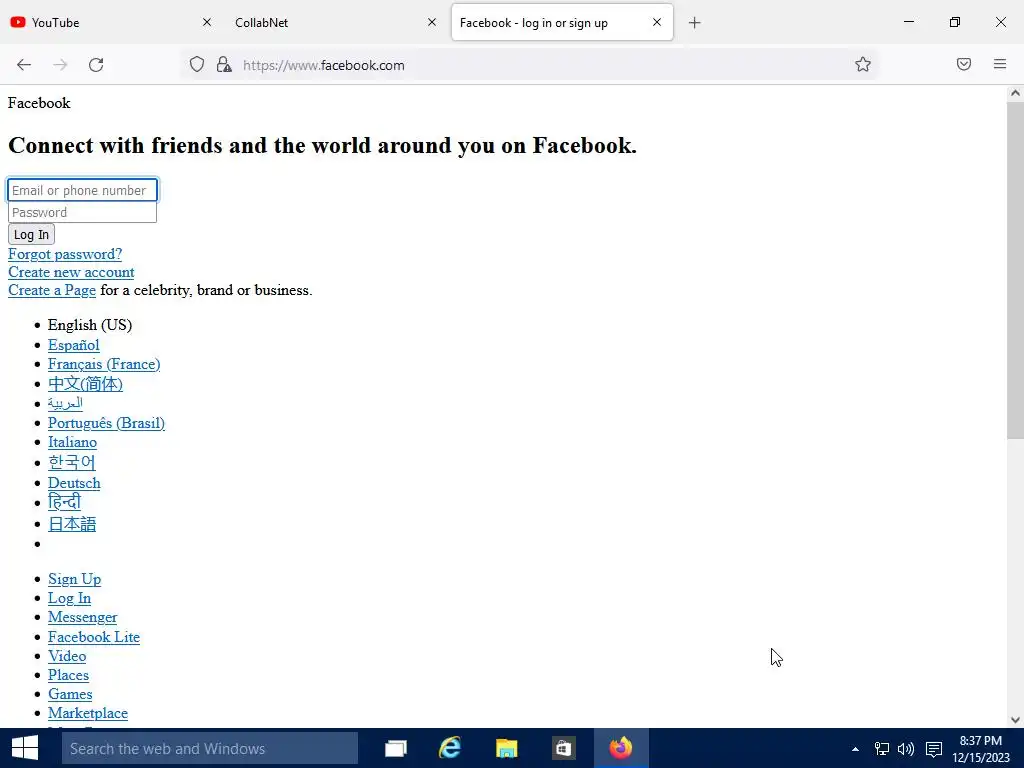Viewport: 1024px width, 768px height.
Task: Open the taskbar clock and date
Action: (x=981, y=749)
